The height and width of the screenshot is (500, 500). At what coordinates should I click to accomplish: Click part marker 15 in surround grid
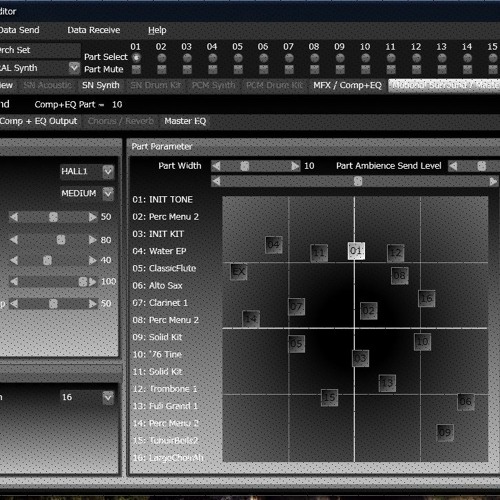click(x=329, y=397)
